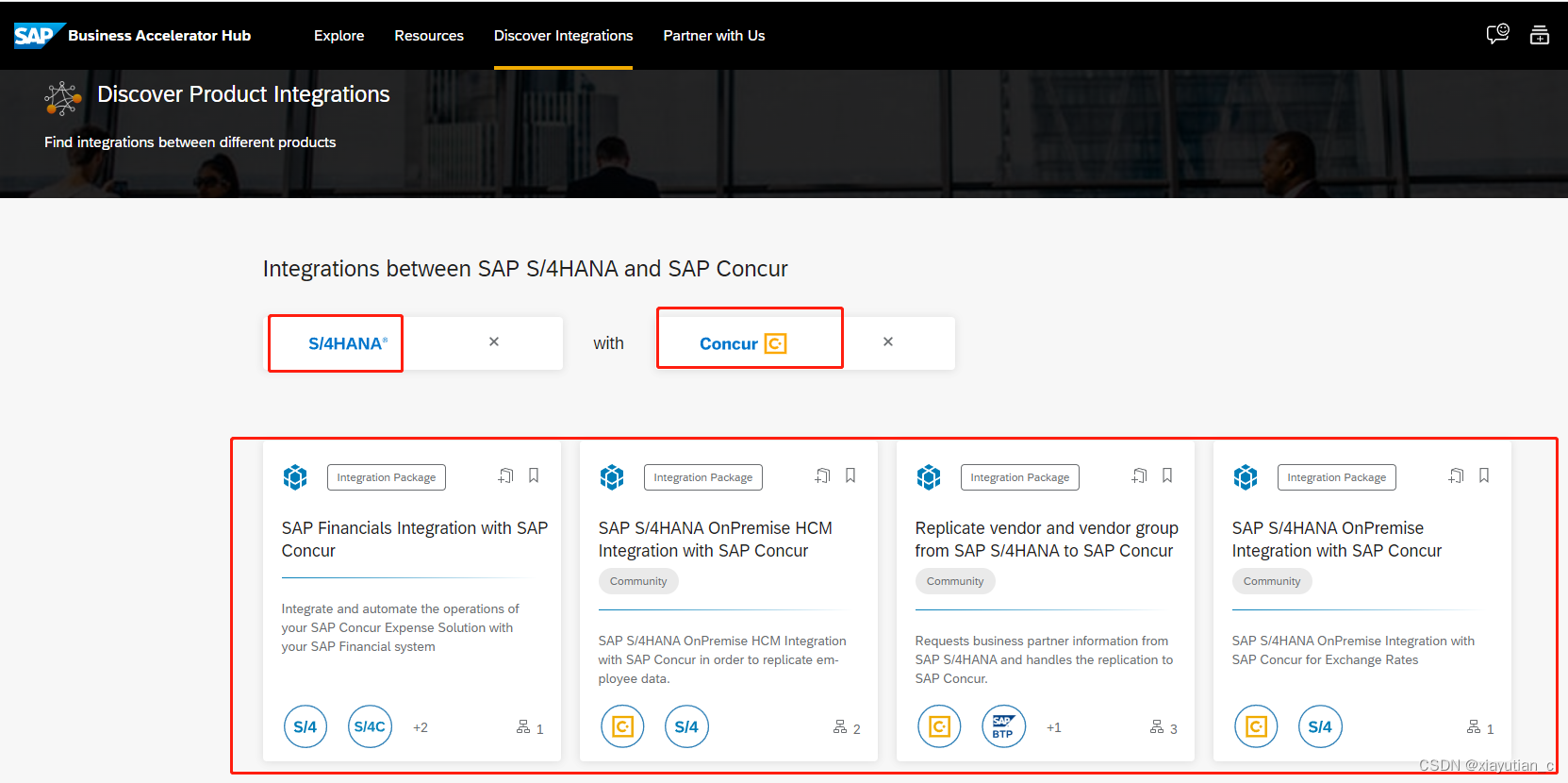Open the Partner with Us menu
Viewport: 1568px width, 783px height.
714,36
